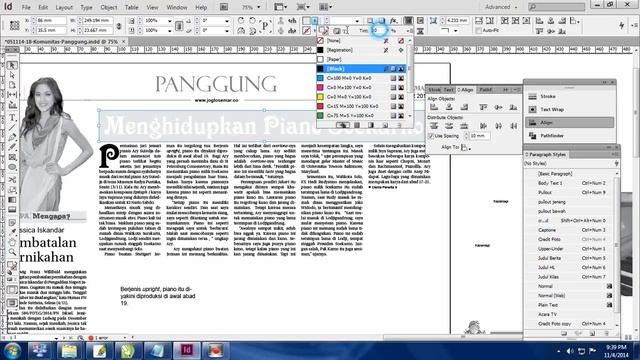
Task: Select the Rectangle Frame tool
Action: 12,157
